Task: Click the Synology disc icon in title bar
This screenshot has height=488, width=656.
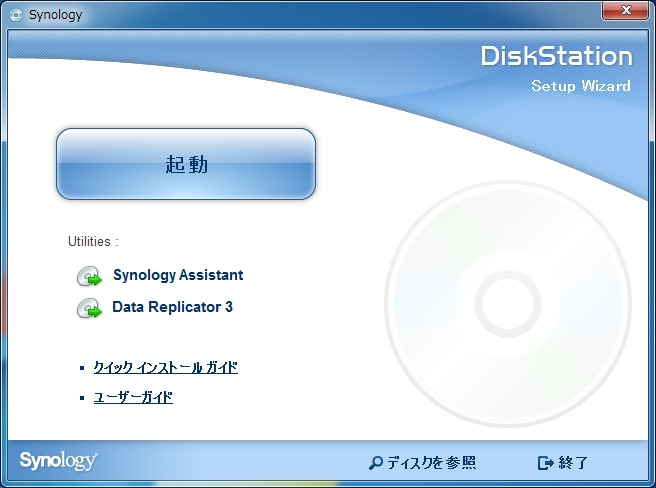Action: click(16, 15)
